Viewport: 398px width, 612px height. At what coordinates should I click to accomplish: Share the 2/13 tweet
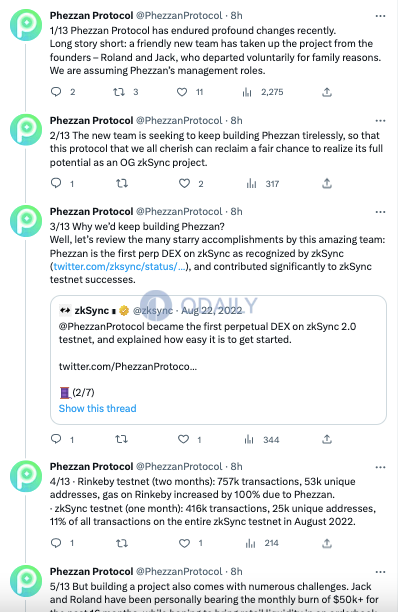pyautogui.click(x=327, y=183)
